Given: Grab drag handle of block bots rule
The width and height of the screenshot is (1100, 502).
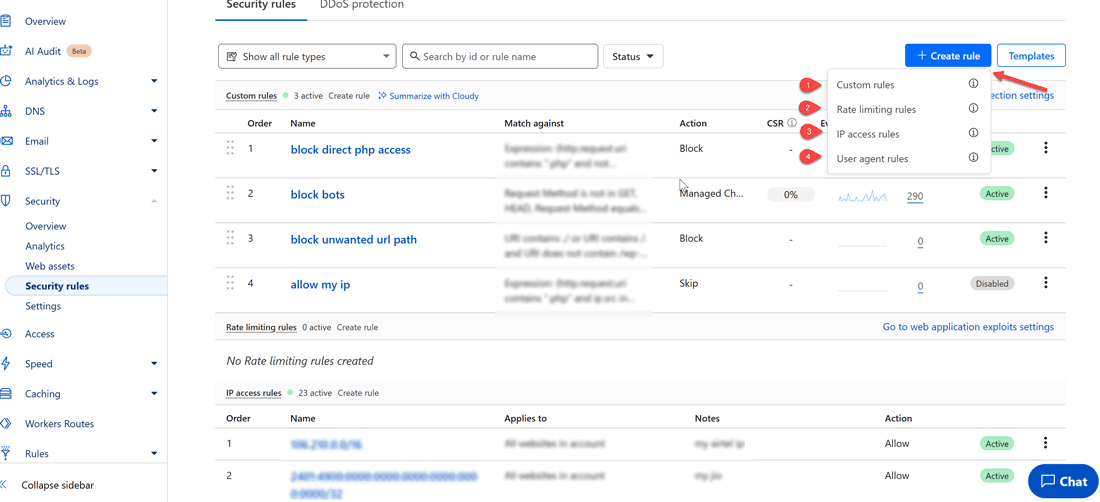Looking at the screenshot, I should click(229, 193).
